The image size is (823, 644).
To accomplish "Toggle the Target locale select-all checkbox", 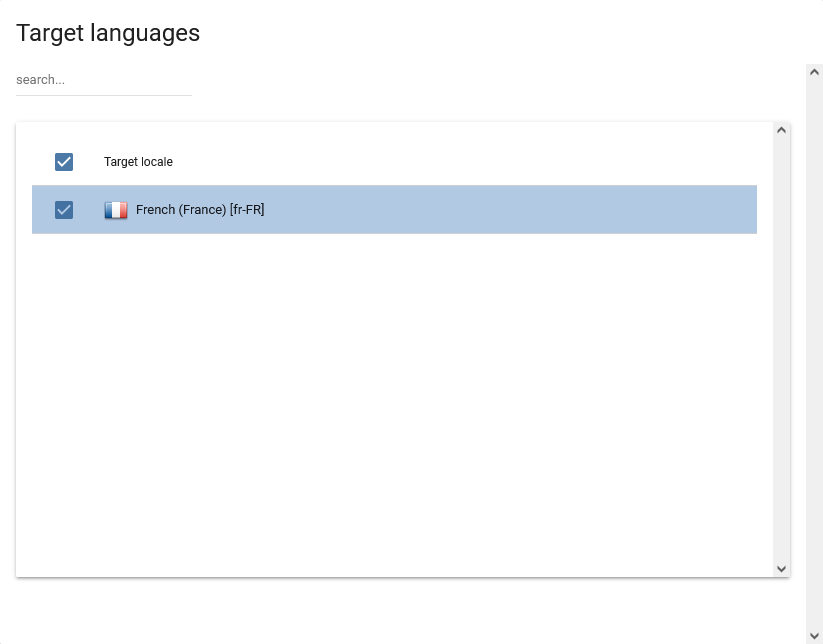I will point(64,162).
